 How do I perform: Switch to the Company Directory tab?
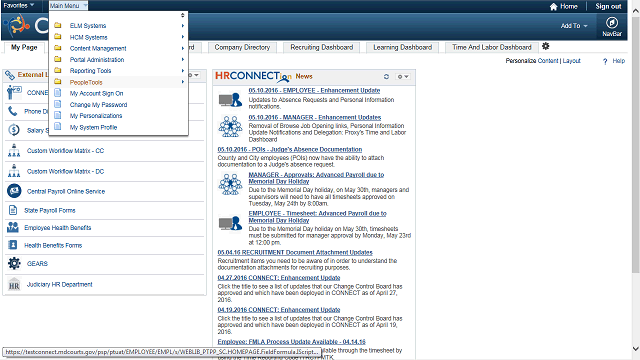pos(242,47)
